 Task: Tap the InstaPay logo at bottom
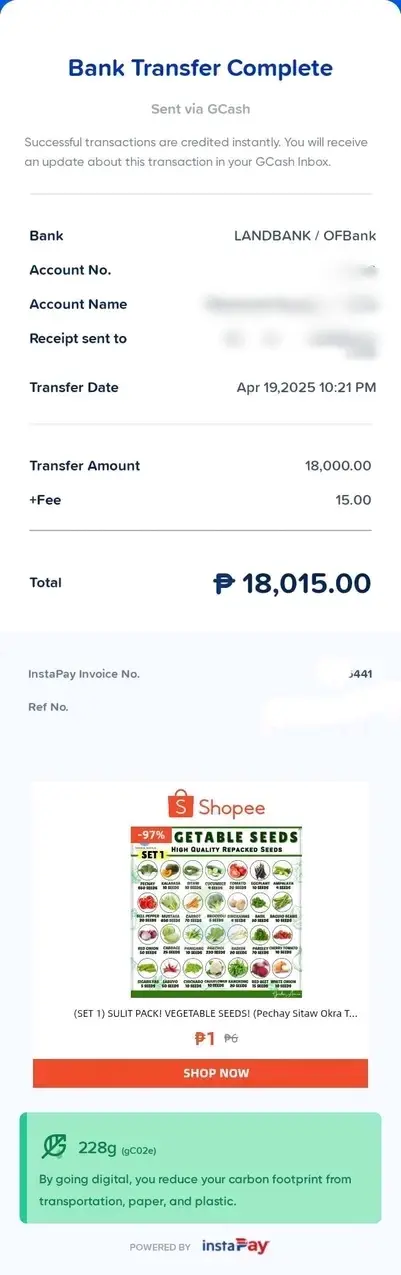235,1246
